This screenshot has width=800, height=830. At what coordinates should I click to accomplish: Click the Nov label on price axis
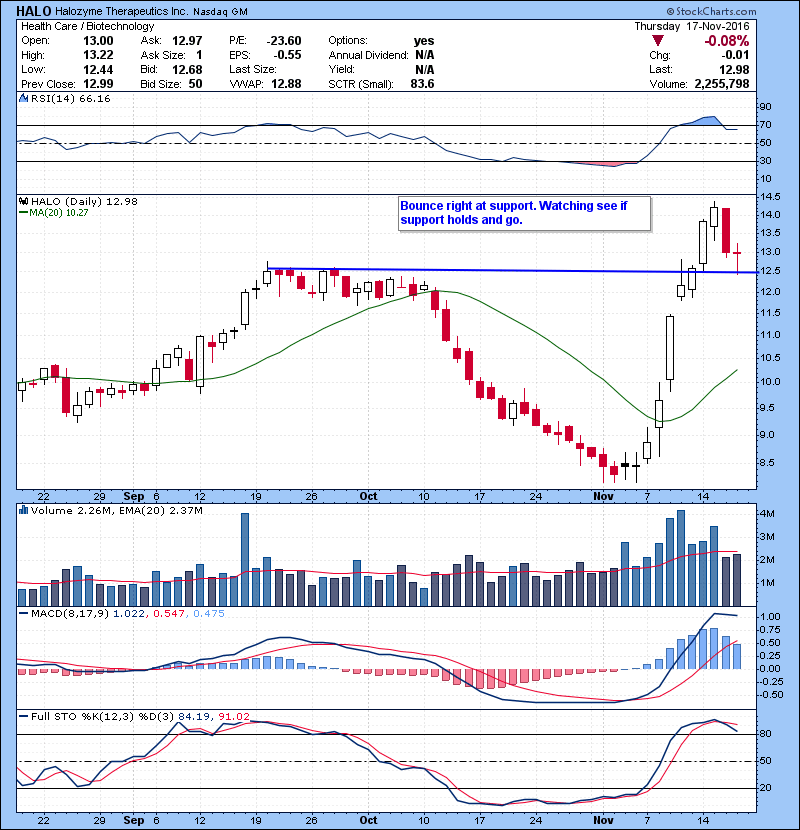click(603, 496)
